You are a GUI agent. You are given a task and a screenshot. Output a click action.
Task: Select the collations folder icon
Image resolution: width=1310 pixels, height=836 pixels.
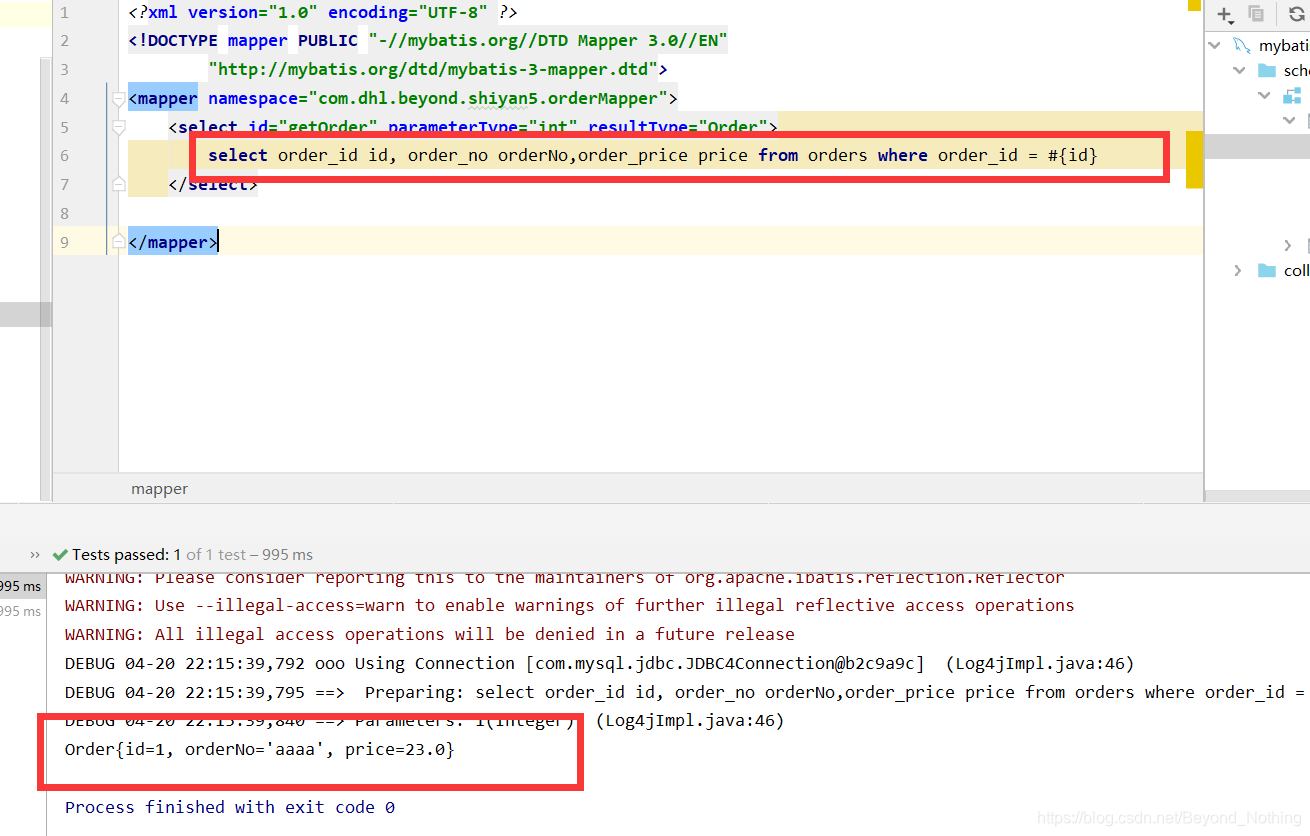(1267, 270)
